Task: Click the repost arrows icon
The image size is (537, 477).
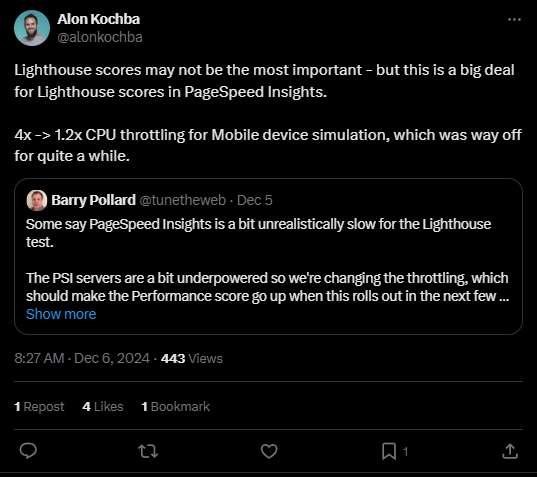Action: tap(148, 451)
